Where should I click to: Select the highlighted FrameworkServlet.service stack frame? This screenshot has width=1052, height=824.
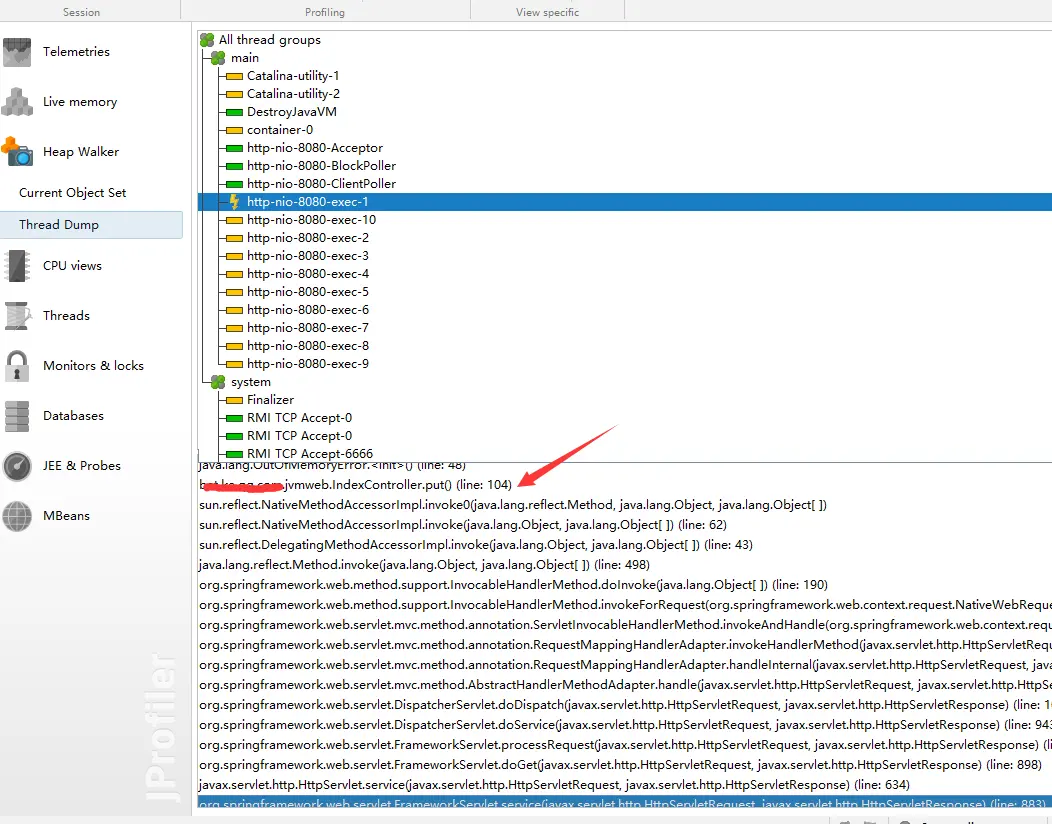(625, 803)
